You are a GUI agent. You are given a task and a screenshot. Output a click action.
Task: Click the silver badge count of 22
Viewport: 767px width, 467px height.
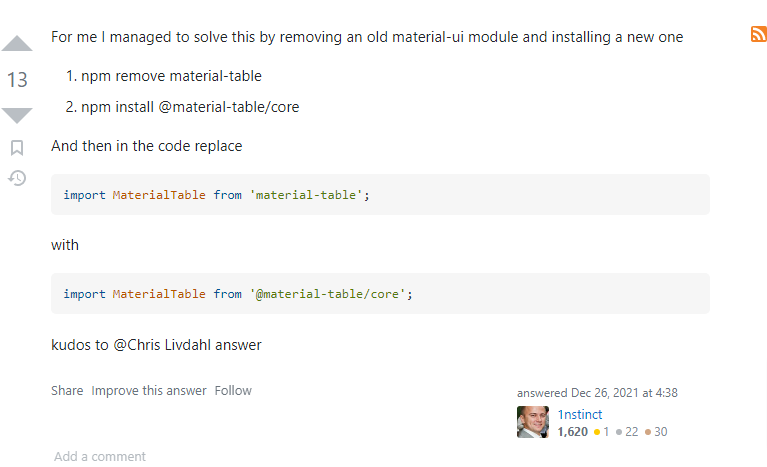pyautogui.click(x=631, y=432)
